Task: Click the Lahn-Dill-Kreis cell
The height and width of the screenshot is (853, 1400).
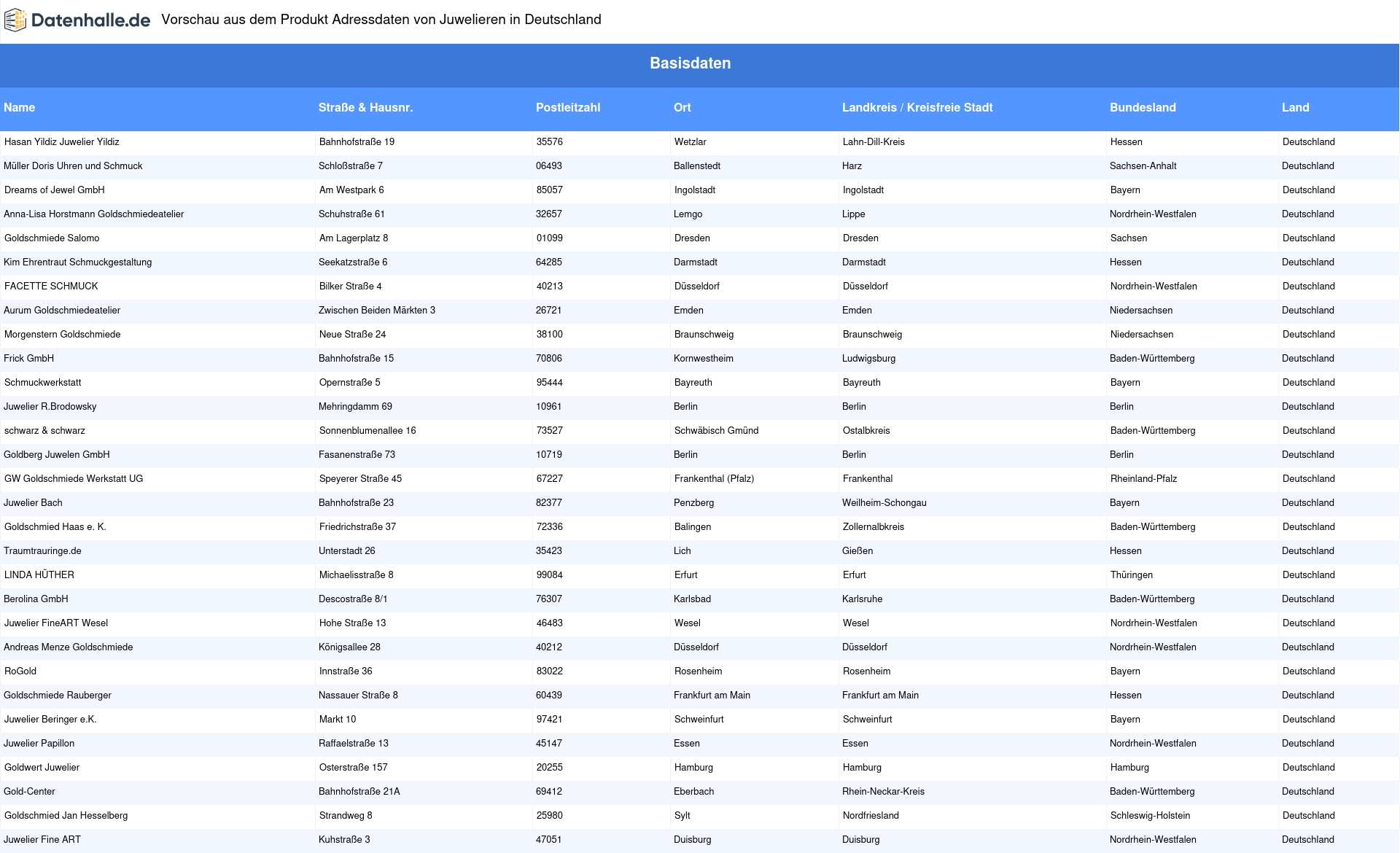Action: (874, 142)
